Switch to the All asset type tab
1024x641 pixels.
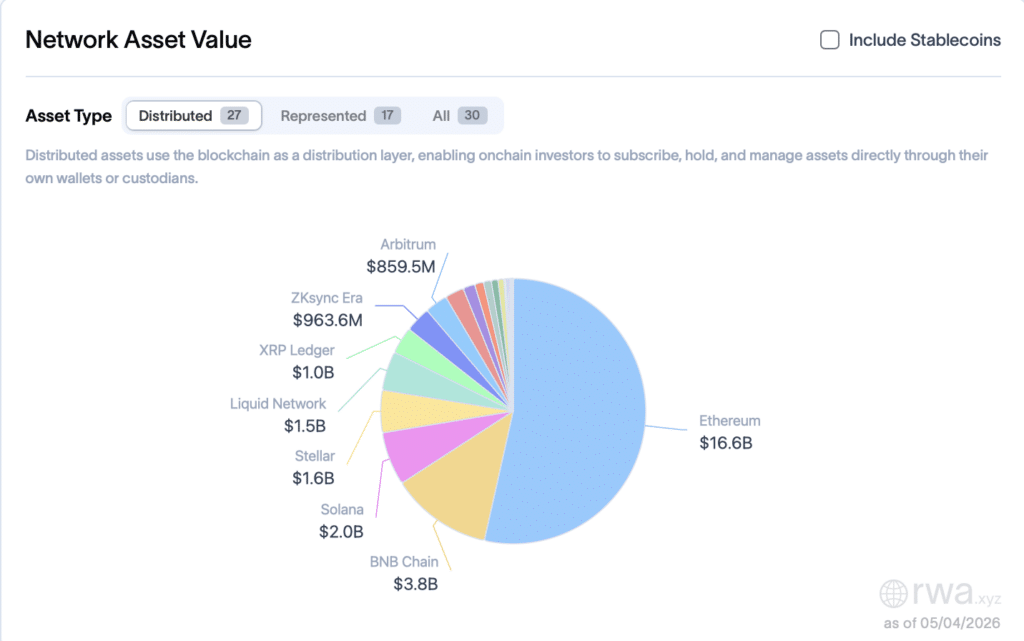(460, 116)
